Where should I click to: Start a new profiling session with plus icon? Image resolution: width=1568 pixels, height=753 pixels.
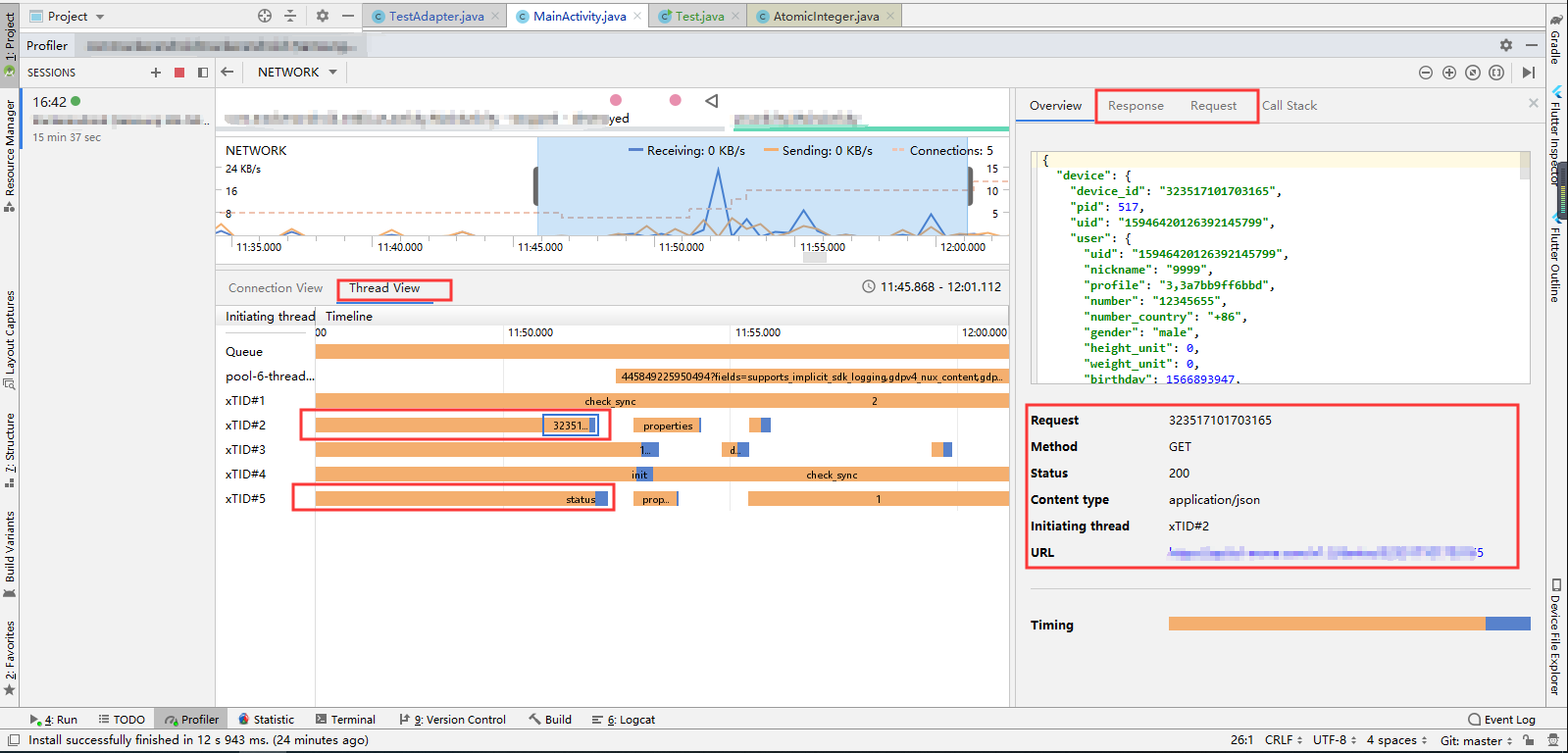[x=155, y=73]
